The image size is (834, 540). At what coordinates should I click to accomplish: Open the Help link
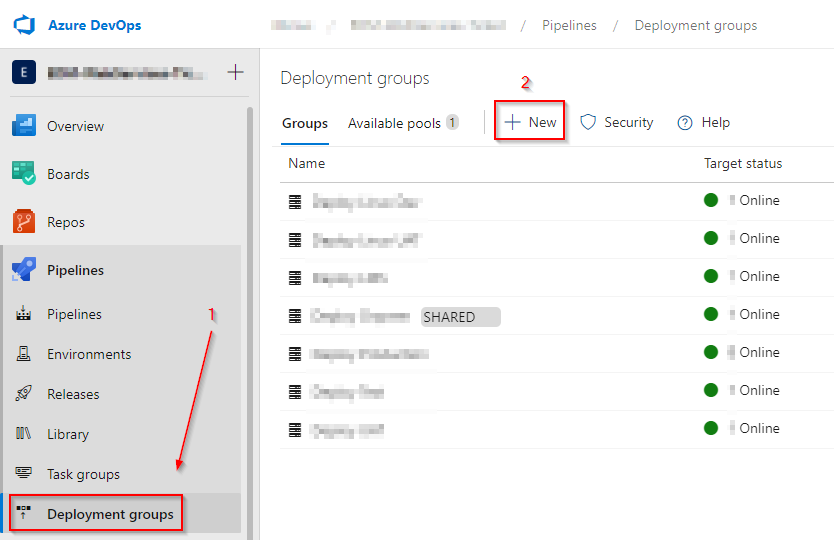pos(704,122)
